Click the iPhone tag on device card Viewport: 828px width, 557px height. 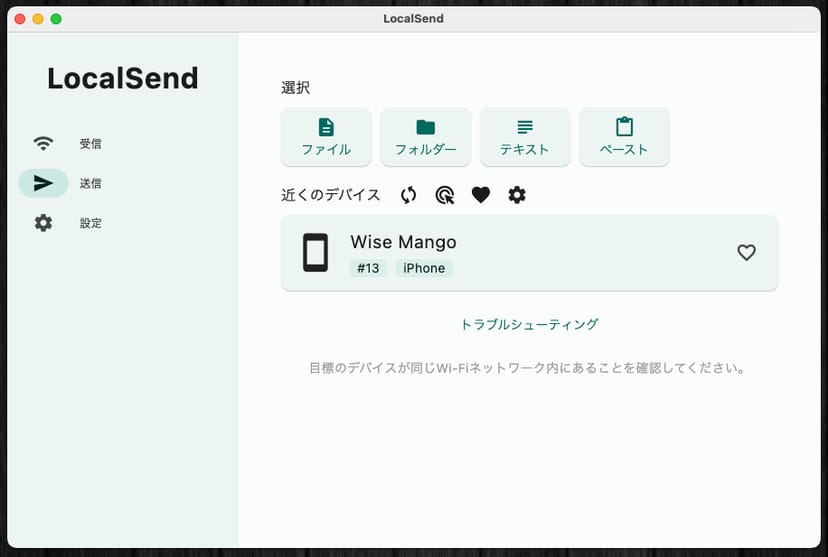pyautogui.click(x=424, y=268)
